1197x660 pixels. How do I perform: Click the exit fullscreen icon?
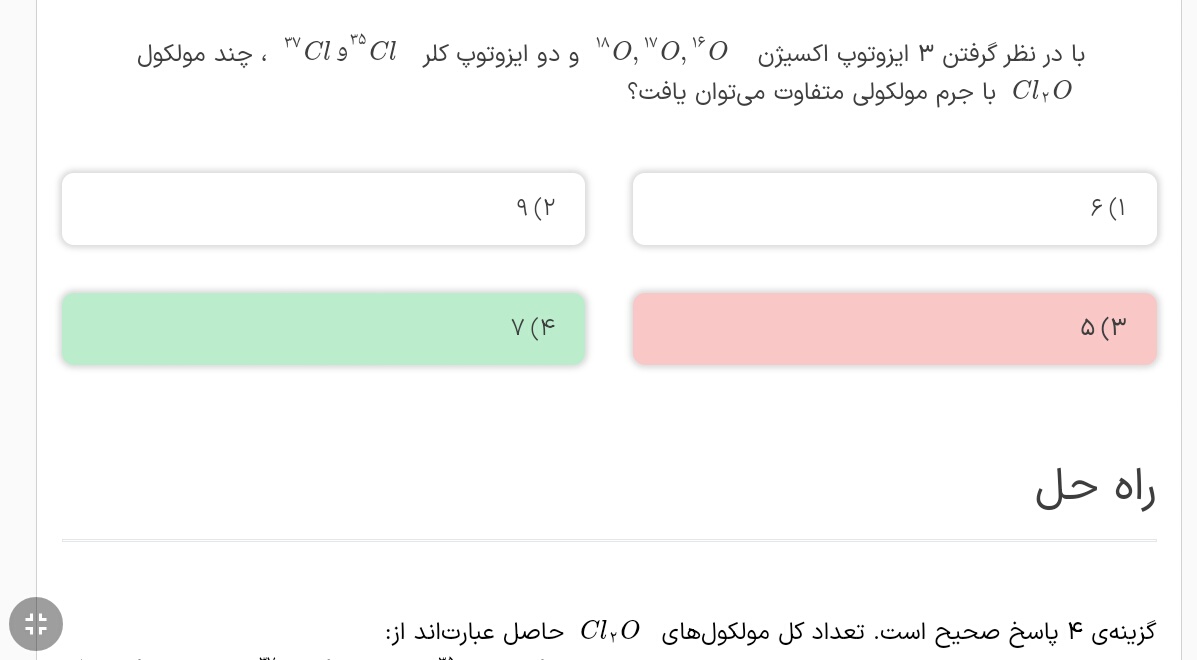point(36,624)
